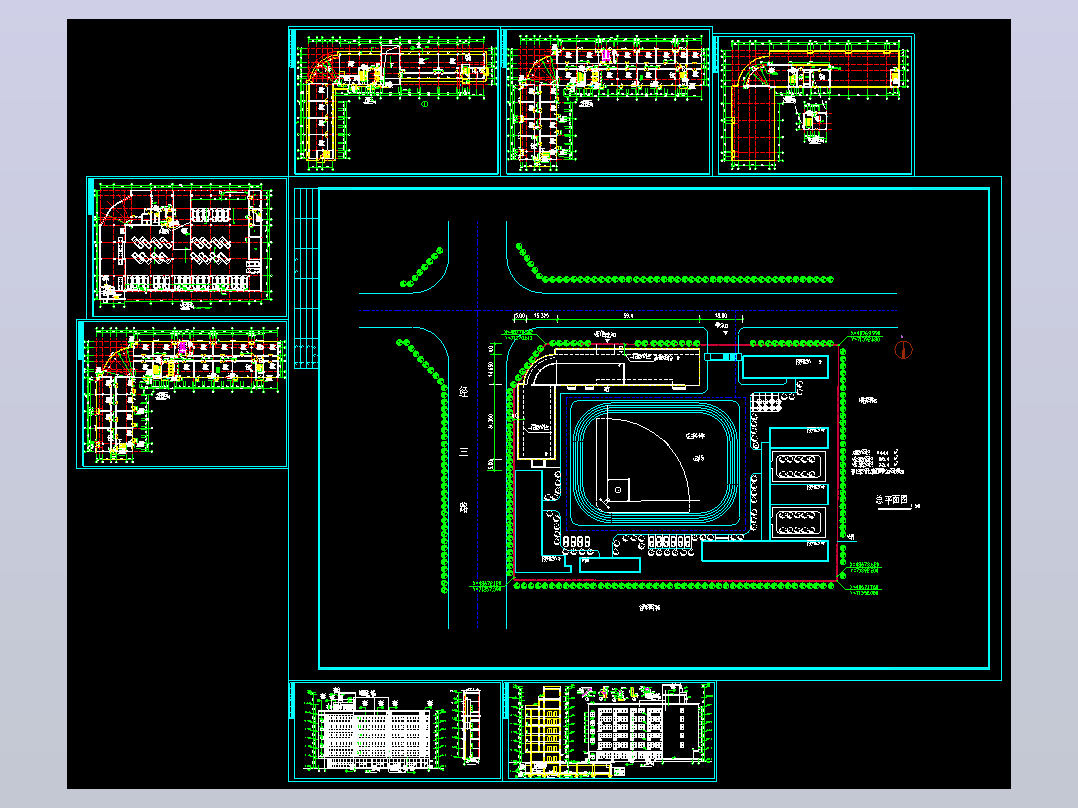
Task: Click the north arrow compass symbol
Action: click(903, 349)
